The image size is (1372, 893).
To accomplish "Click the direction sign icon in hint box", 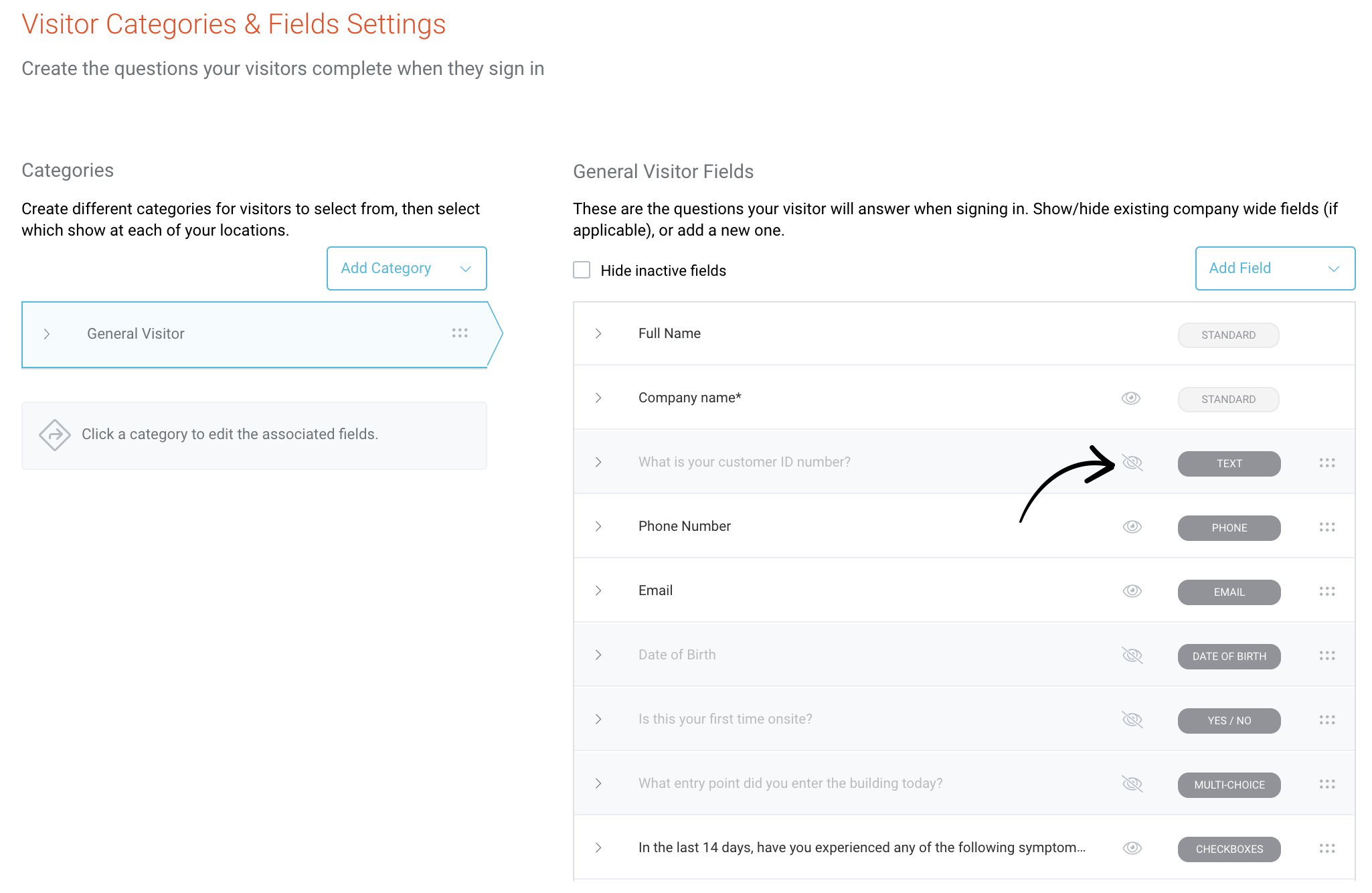I will [55, 435].
